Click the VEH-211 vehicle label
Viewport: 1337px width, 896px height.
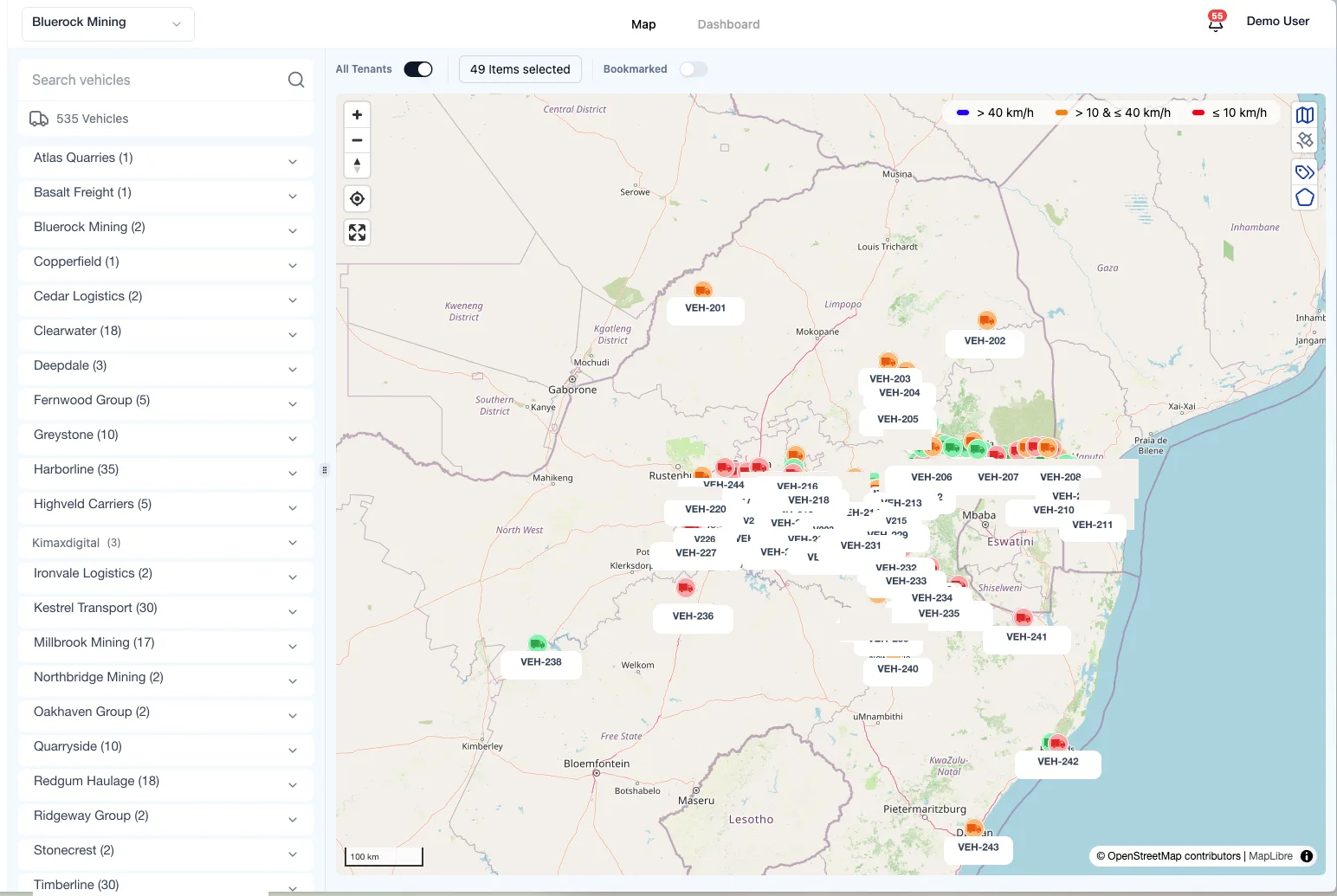pyautogui.click(x=1093, y=525)
